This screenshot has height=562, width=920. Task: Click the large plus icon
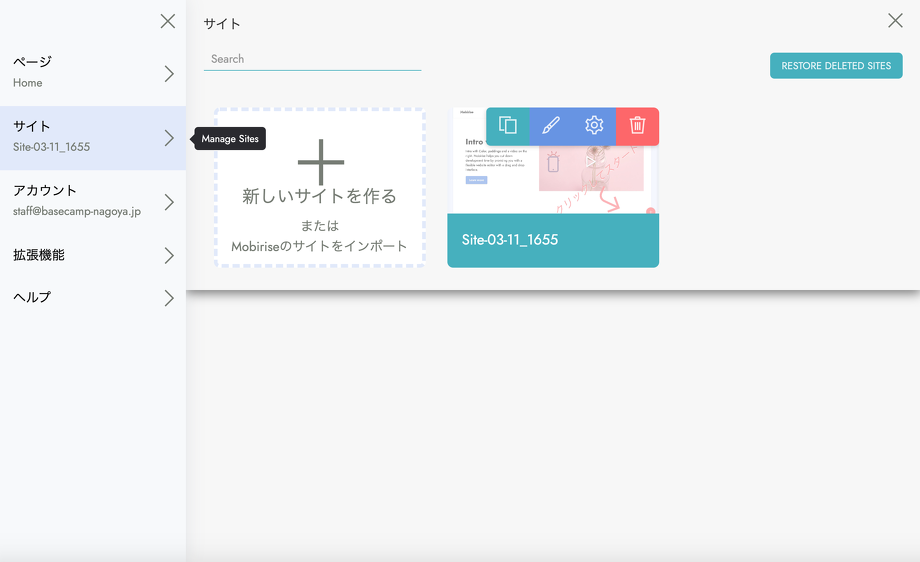pos(320,162)
